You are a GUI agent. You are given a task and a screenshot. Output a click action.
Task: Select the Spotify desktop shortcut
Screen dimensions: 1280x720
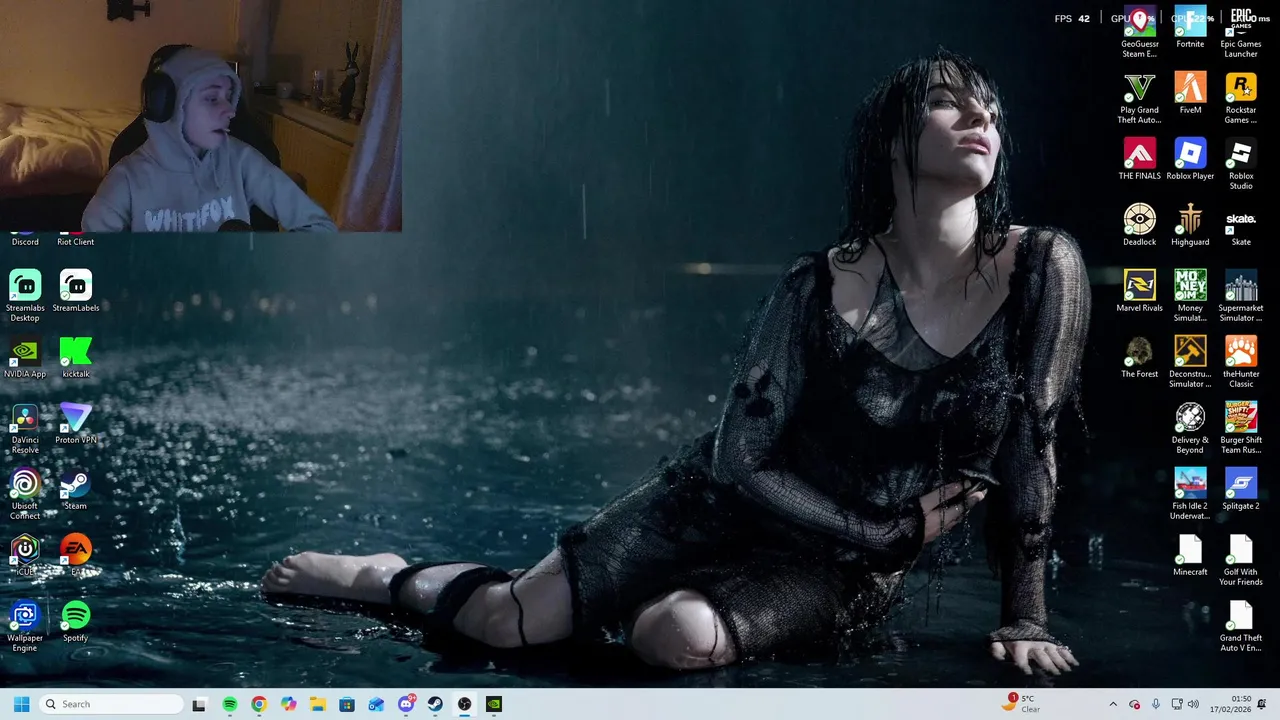point(76,620)
